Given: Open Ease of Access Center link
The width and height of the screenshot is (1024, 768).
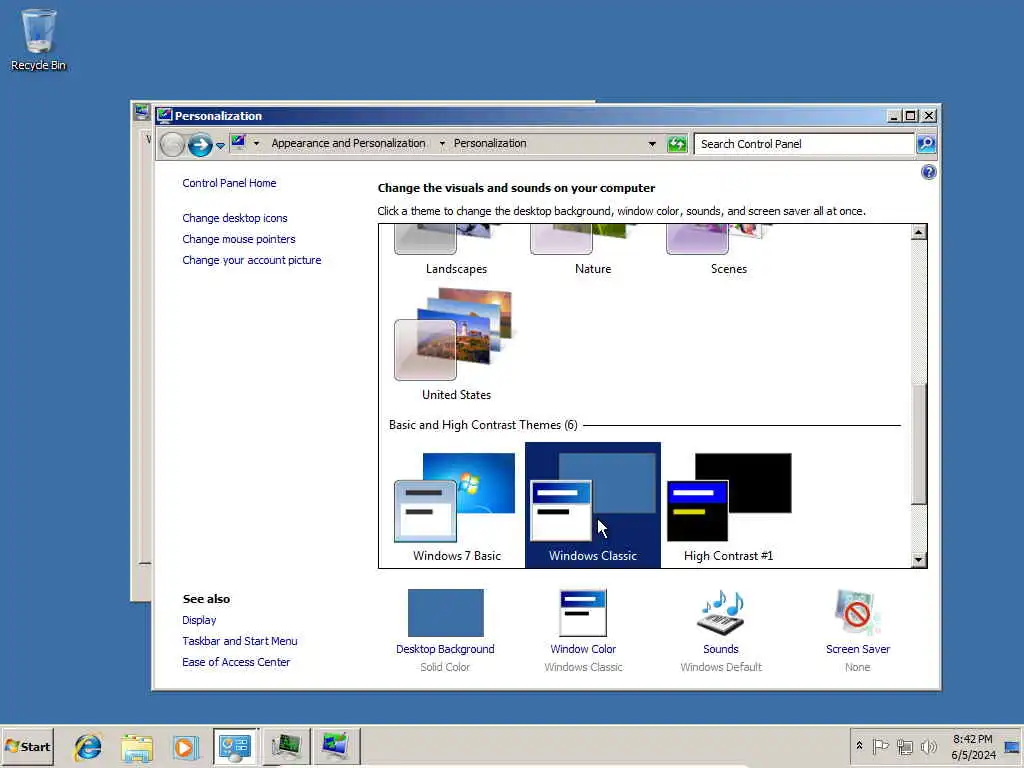Looking at the screenshot, I should 236,662.
